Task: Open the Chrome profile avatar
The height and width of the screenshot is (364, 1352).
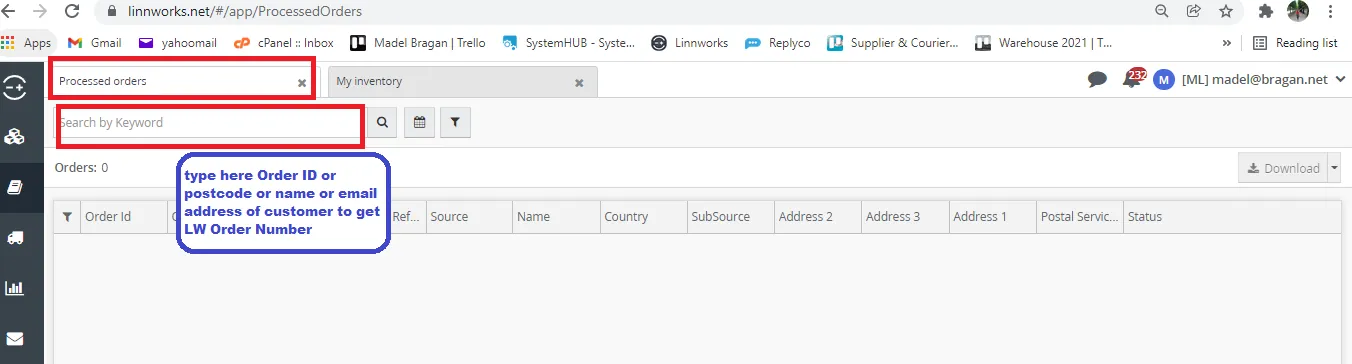Action: 1298,11
